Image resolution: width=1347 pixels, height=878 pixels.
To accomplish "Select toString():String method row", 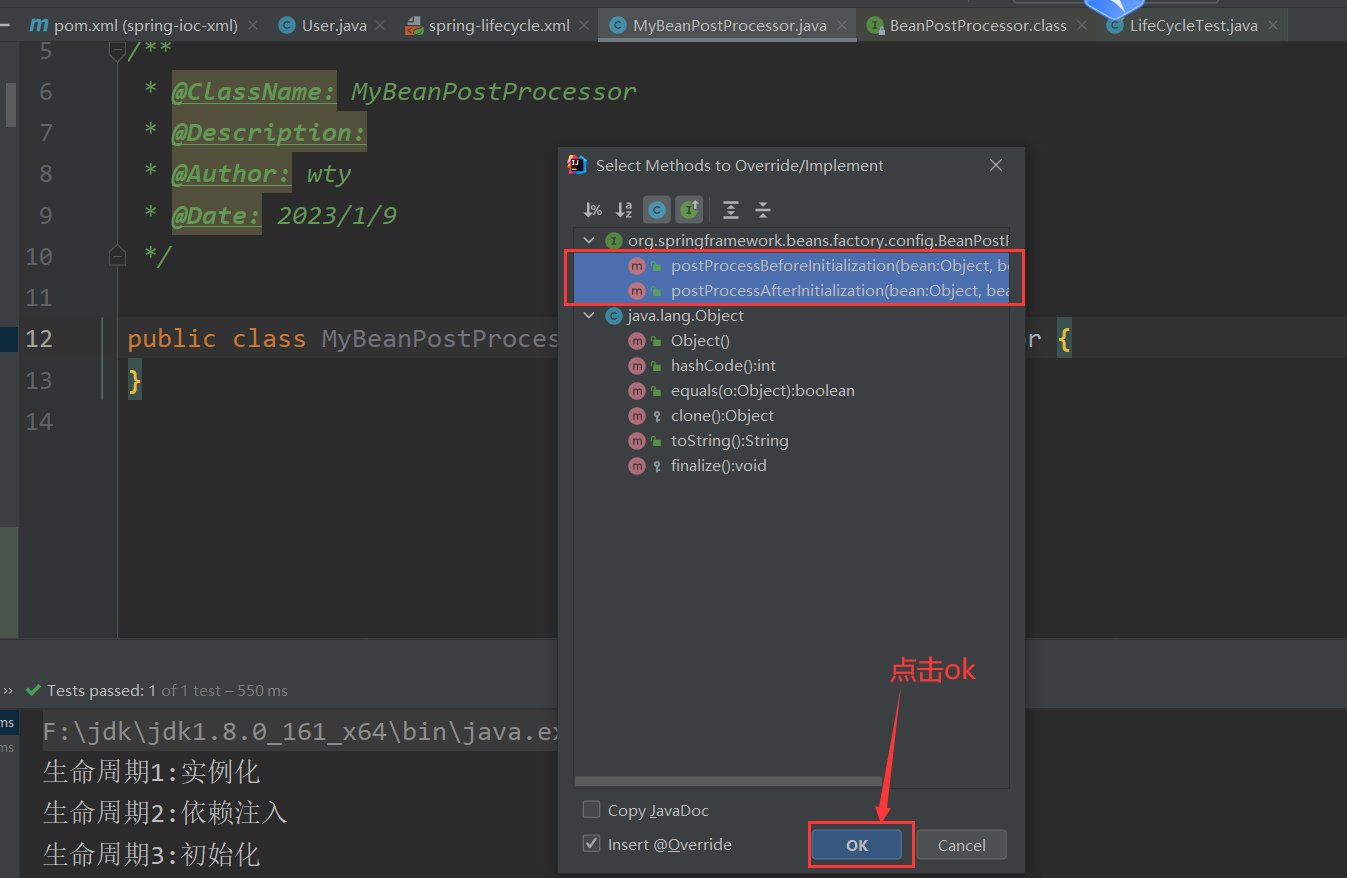I will coord(792,441).
